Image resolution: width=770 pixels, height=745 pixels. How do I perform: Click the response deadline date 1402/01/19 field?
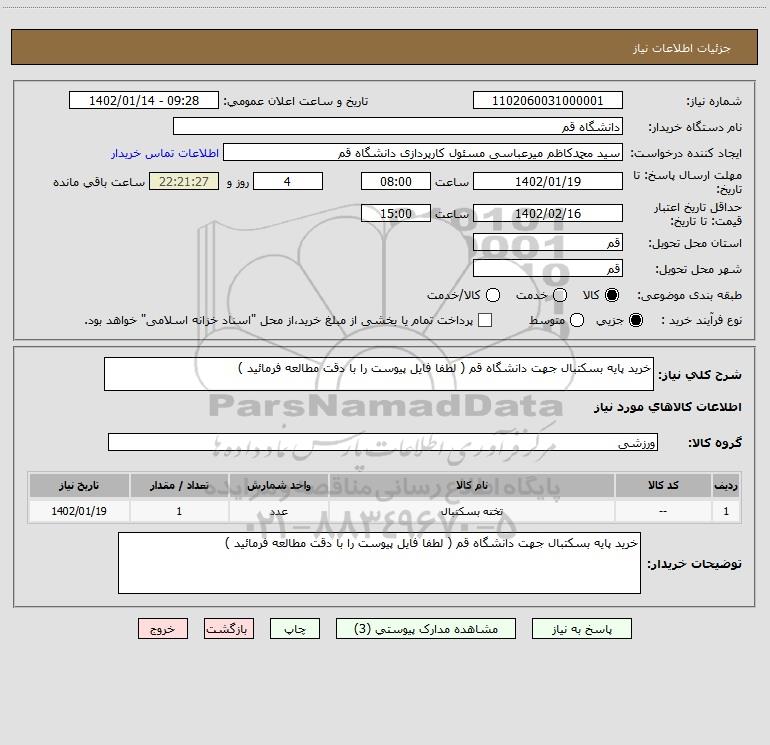click(x=548, y=181)
